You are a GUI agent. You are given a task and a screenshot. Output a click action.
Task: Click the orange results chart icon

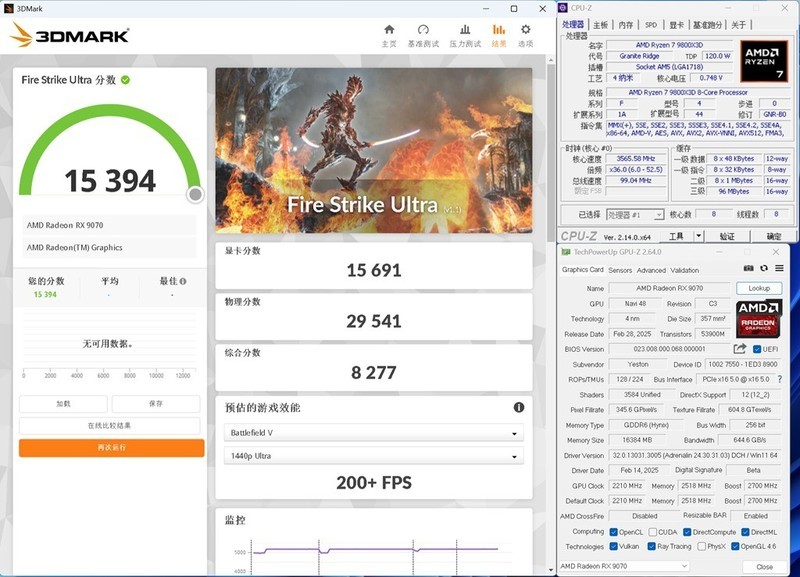pos(499,30)
